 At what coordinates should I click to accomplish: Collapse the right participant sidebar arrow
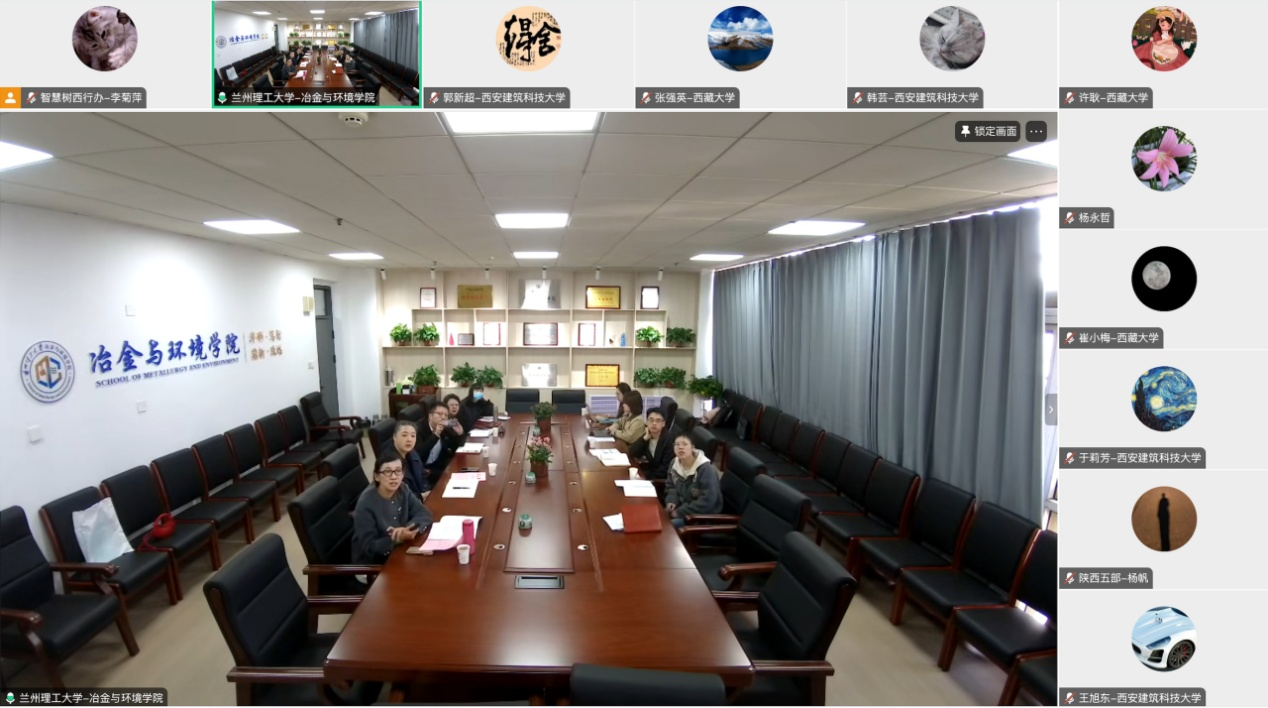tap(1050, 409)
